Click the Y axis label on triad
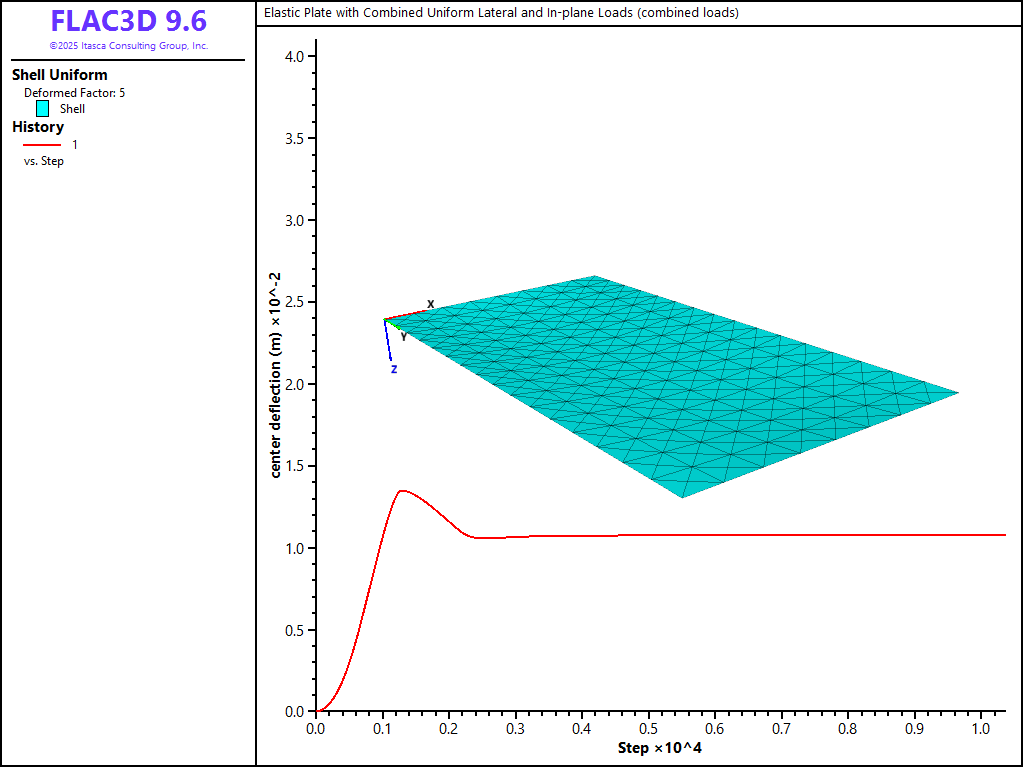 [x=404, y=337]
